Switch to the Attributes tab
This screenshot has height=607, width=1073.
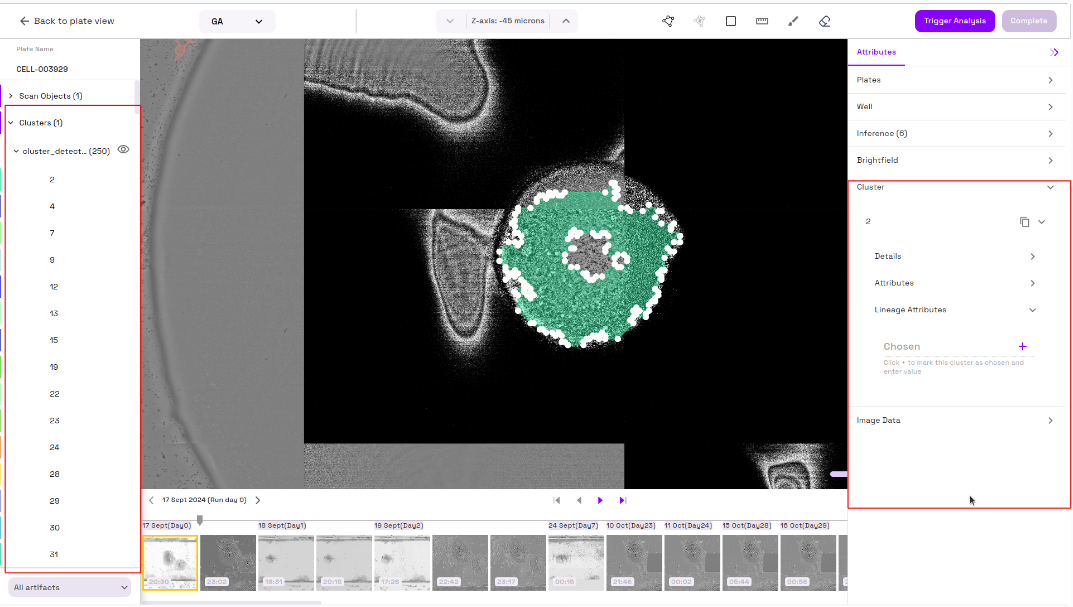[876, 52]
